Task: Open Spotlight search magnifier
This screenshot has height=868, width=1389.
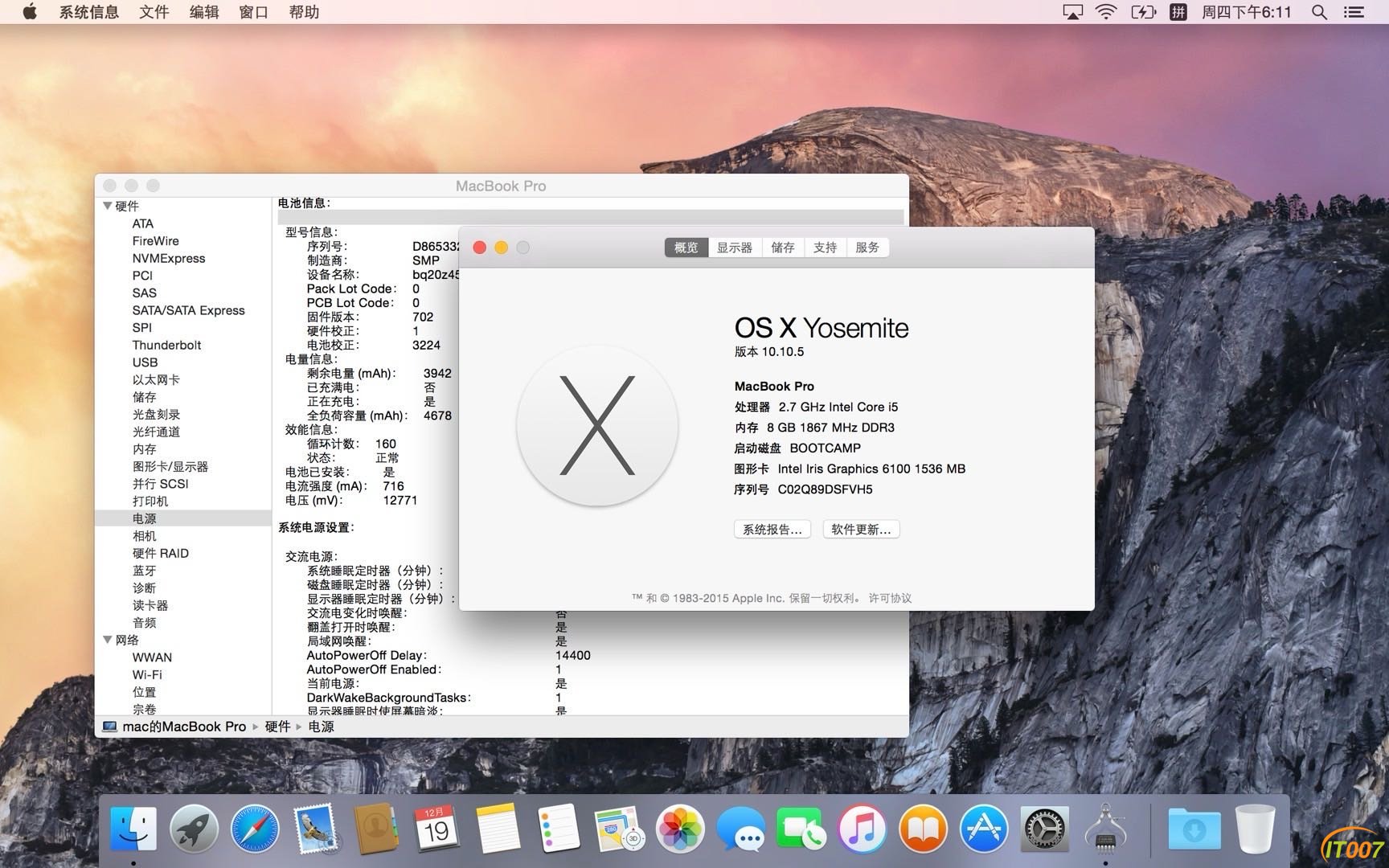Action: coord(1319,12)
